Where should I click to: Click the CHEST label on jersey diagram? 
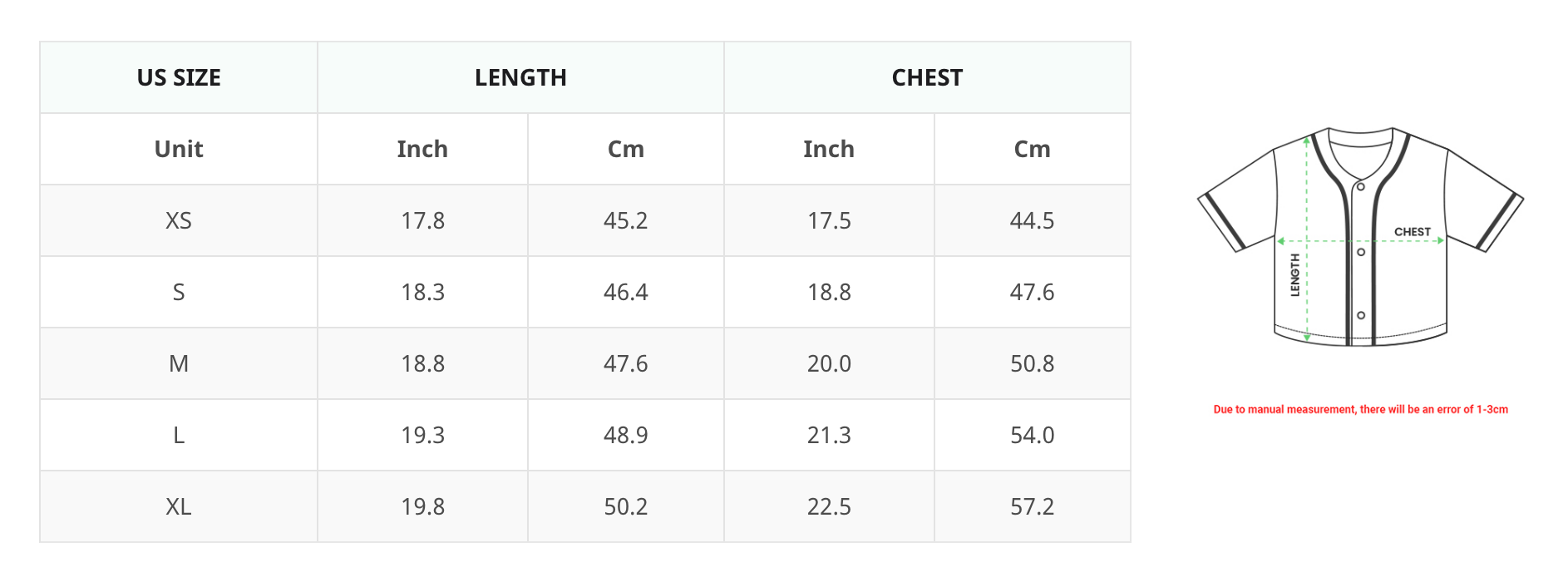tap(1413, 232)
